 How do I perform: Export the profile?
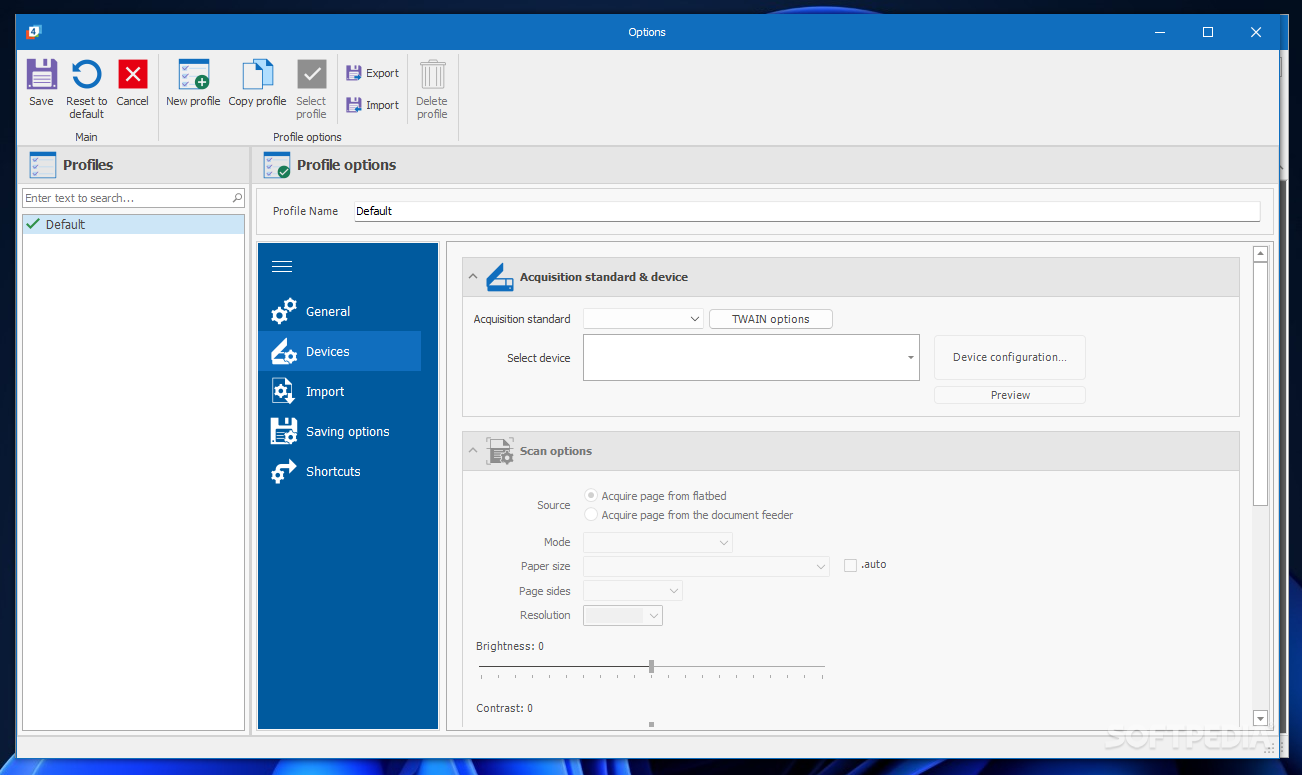[372, 73]
